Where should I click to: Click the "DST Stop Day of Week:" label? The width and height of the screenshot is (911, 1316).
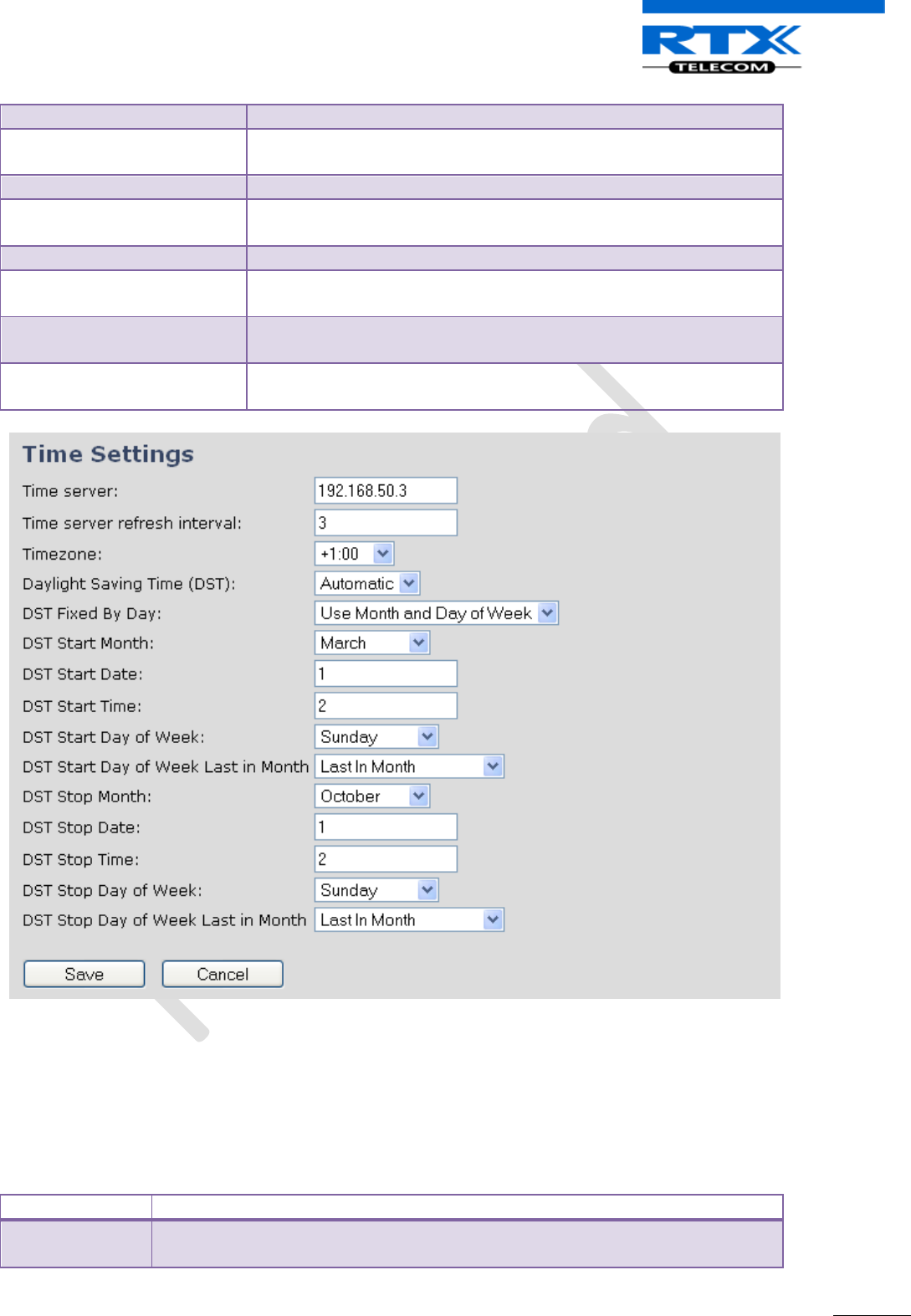point(112,890)
